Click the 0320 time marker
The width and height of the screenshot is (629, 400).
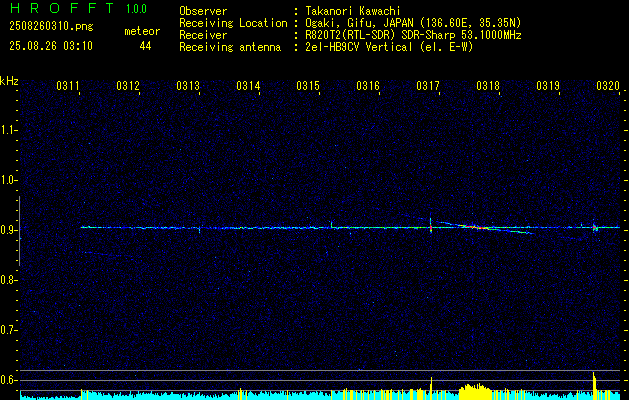tap(608, 86)
